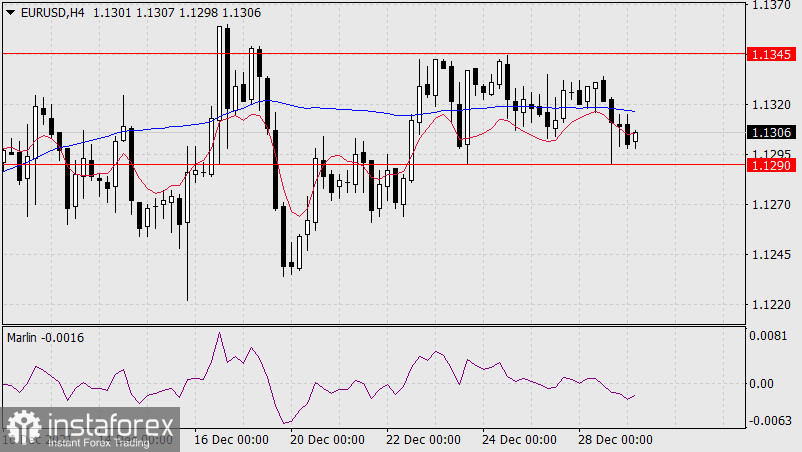Click the red 1.1345 price level tag
Screen dimensions: 802x452
770,53
